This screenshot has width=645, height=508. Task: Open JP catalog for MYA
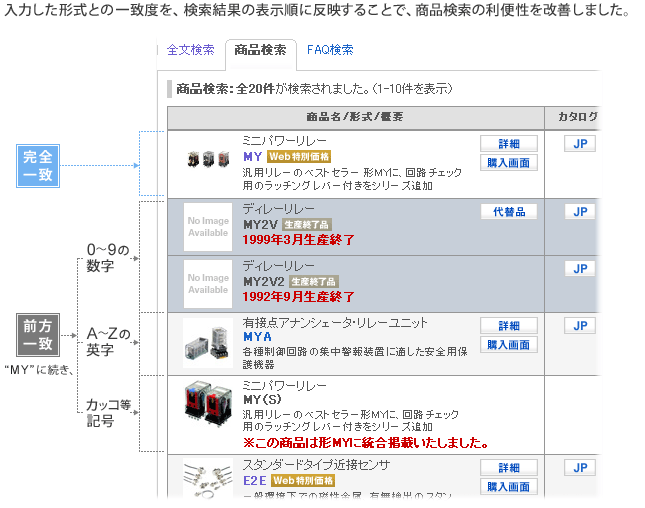pyautogui.click(x=580, y=325)
